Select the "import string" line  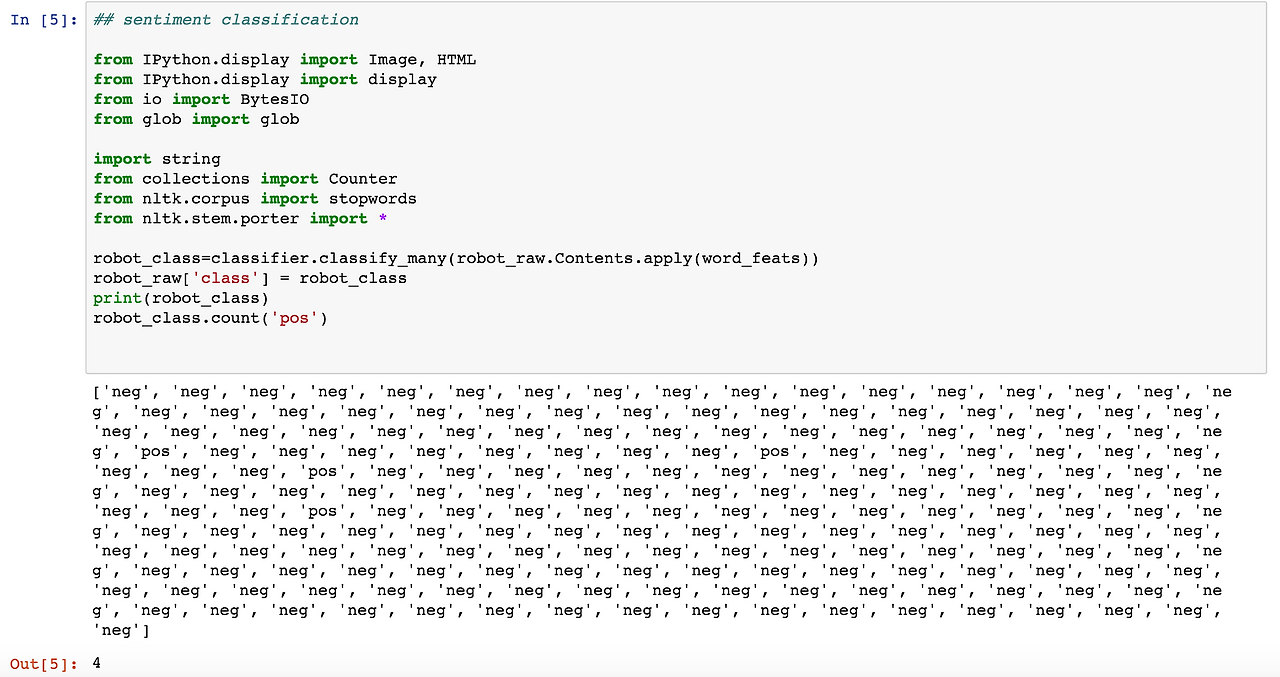(x=157, y=159)
